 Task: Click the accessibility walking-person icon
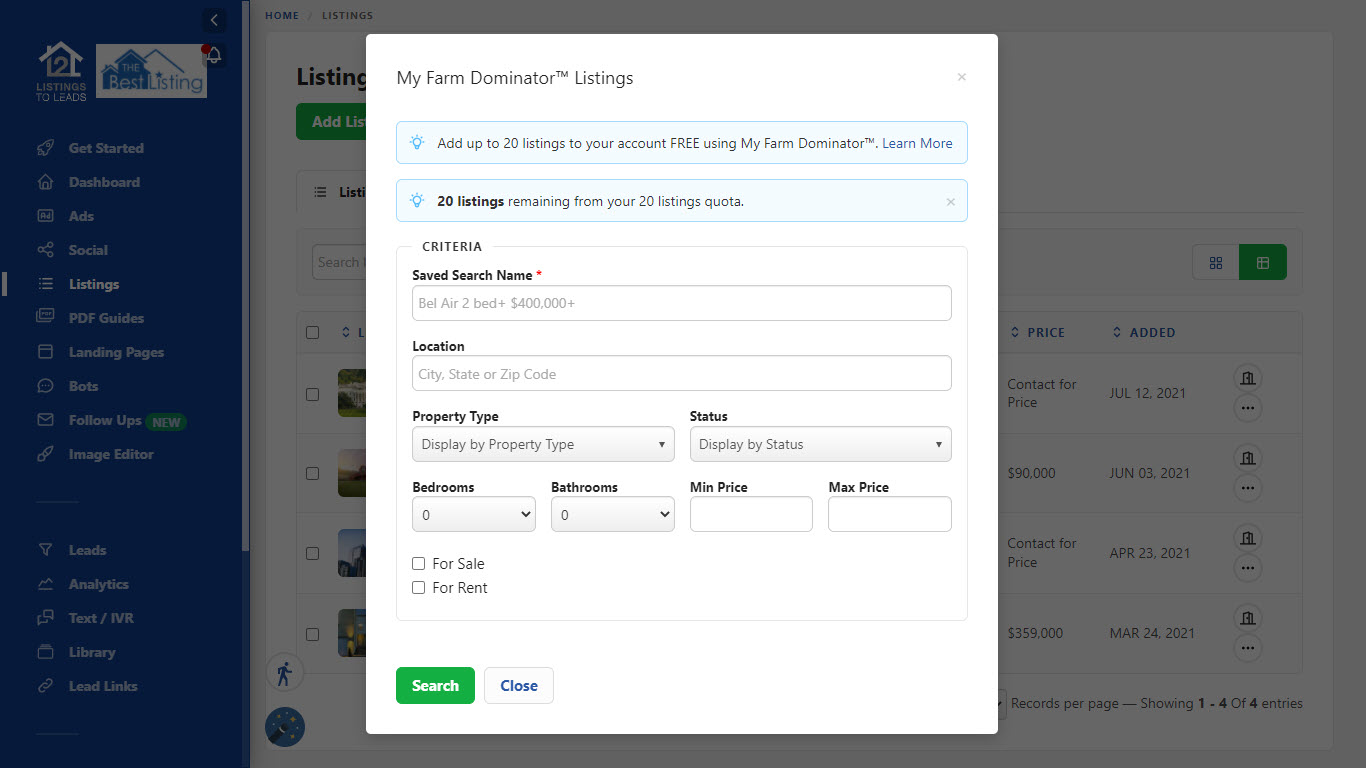pyautogui.click(x=284, y=673)
